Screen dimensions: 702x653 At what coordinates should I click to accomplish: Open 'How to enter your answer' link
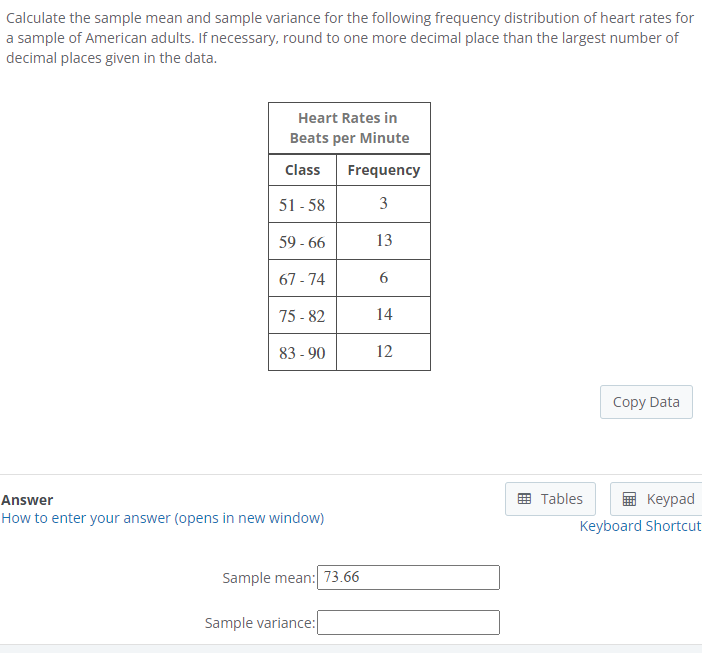[x=163, y=518]
